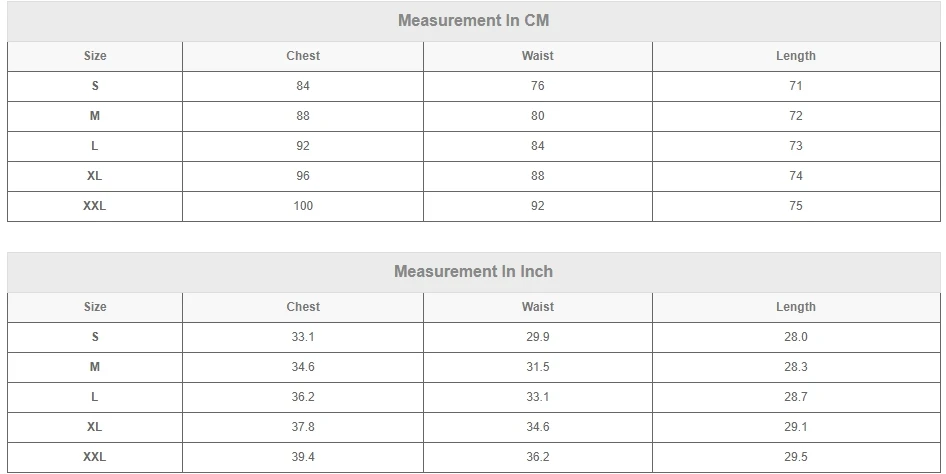Click the Length header in CM table
The image size is (946, 474).
click(x=796, y=56)
